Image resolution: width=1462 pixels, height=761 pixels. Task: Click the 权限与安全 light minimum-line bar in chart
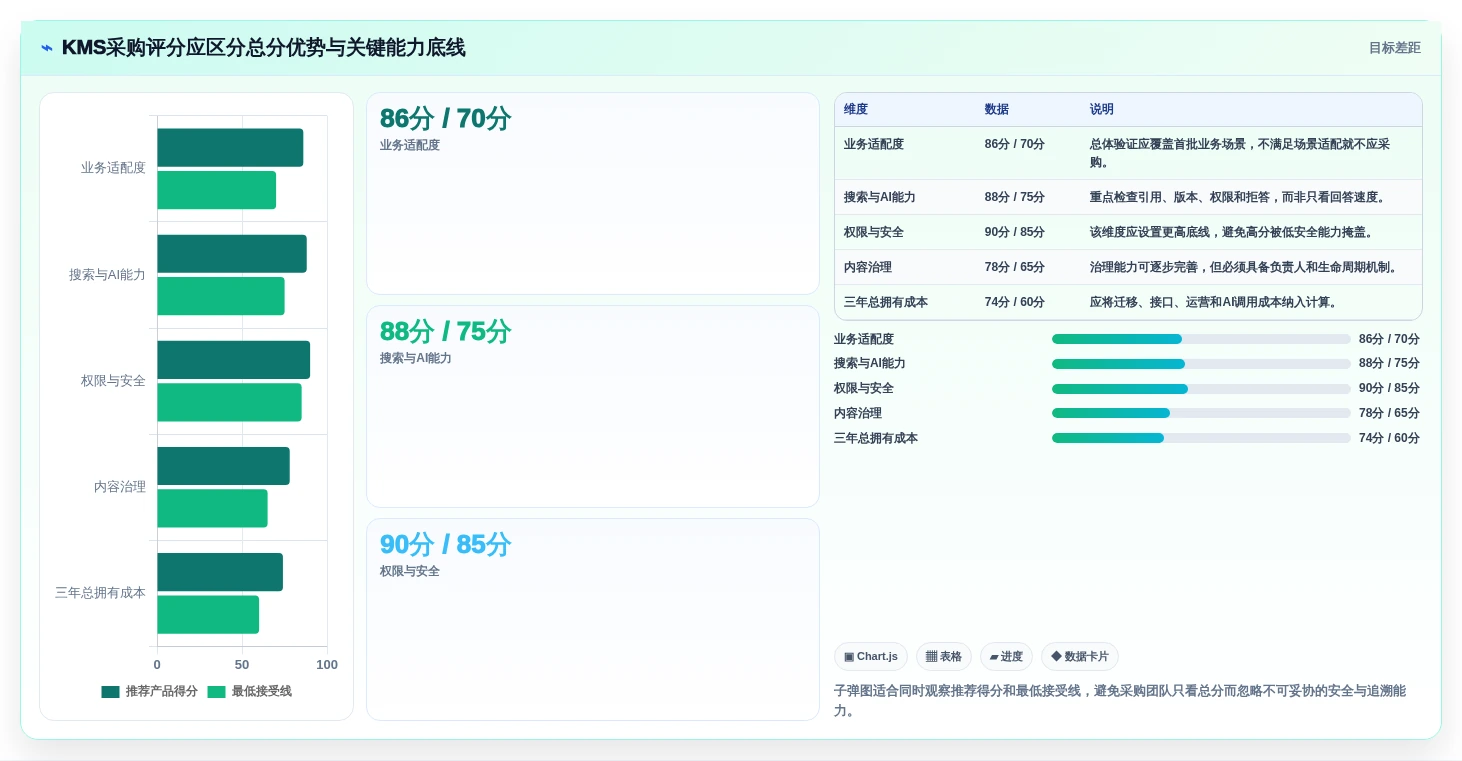(x=229, y=402)
